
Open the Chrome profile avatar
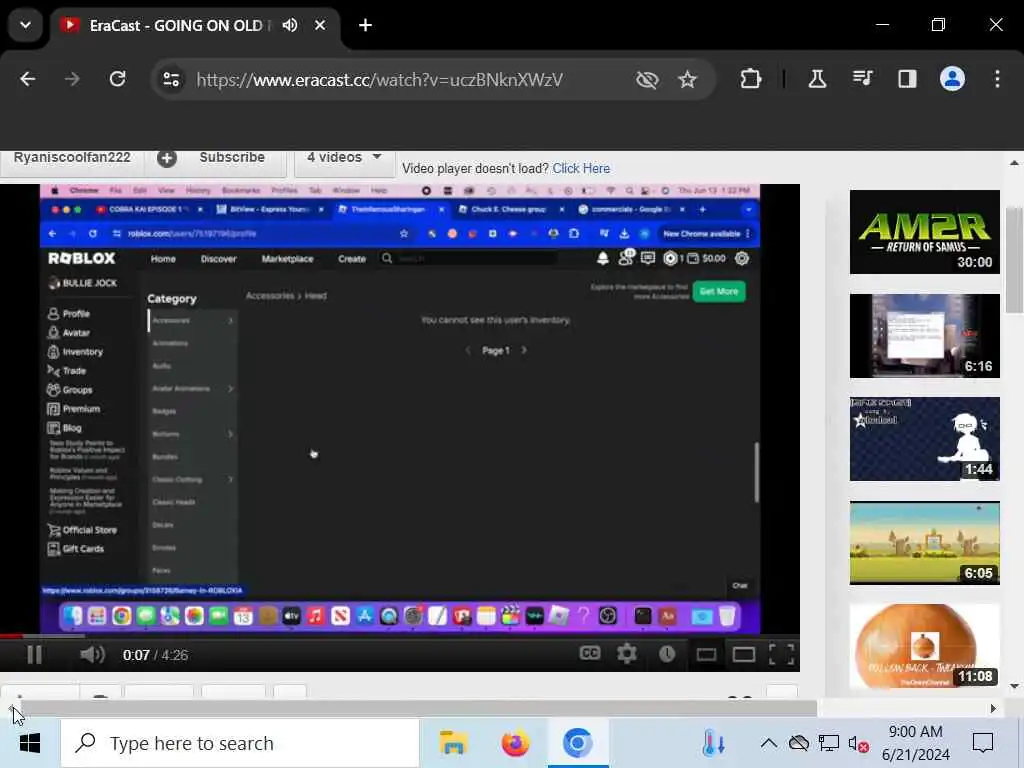952,79
